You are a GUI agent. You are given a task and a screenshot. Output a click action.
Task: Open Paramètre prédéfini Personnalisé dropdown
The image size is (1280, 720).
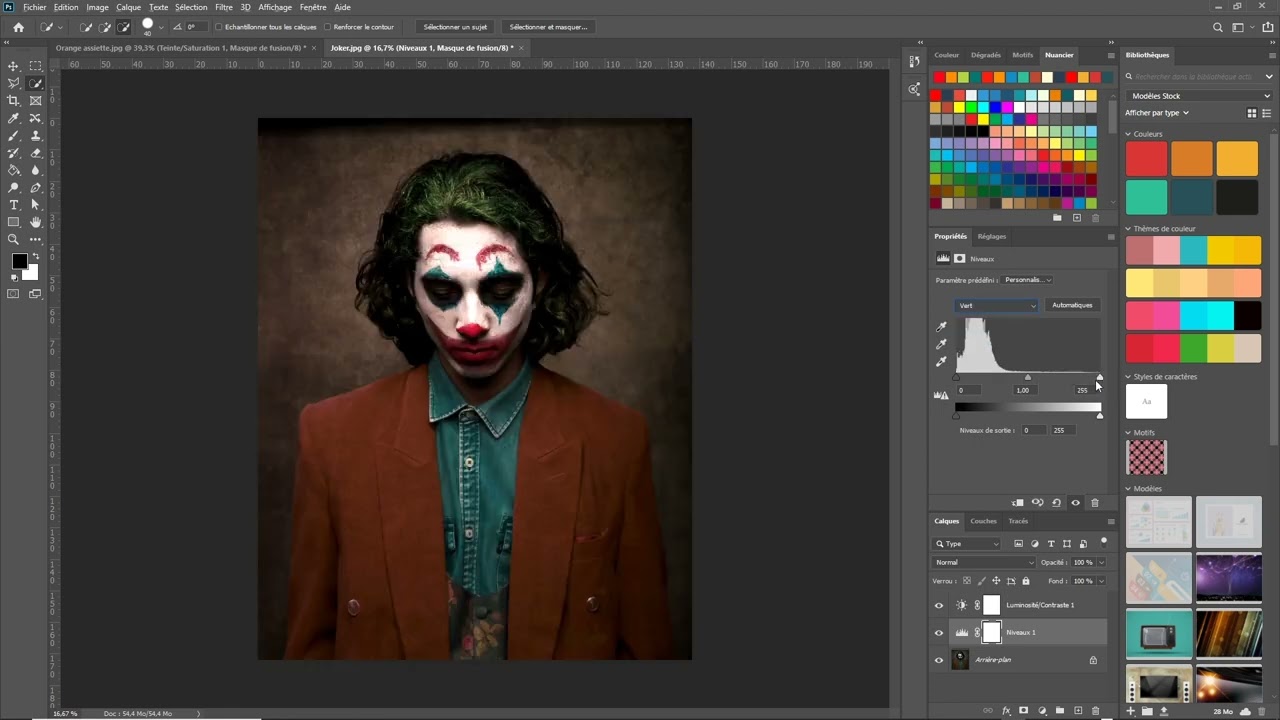1027,280
